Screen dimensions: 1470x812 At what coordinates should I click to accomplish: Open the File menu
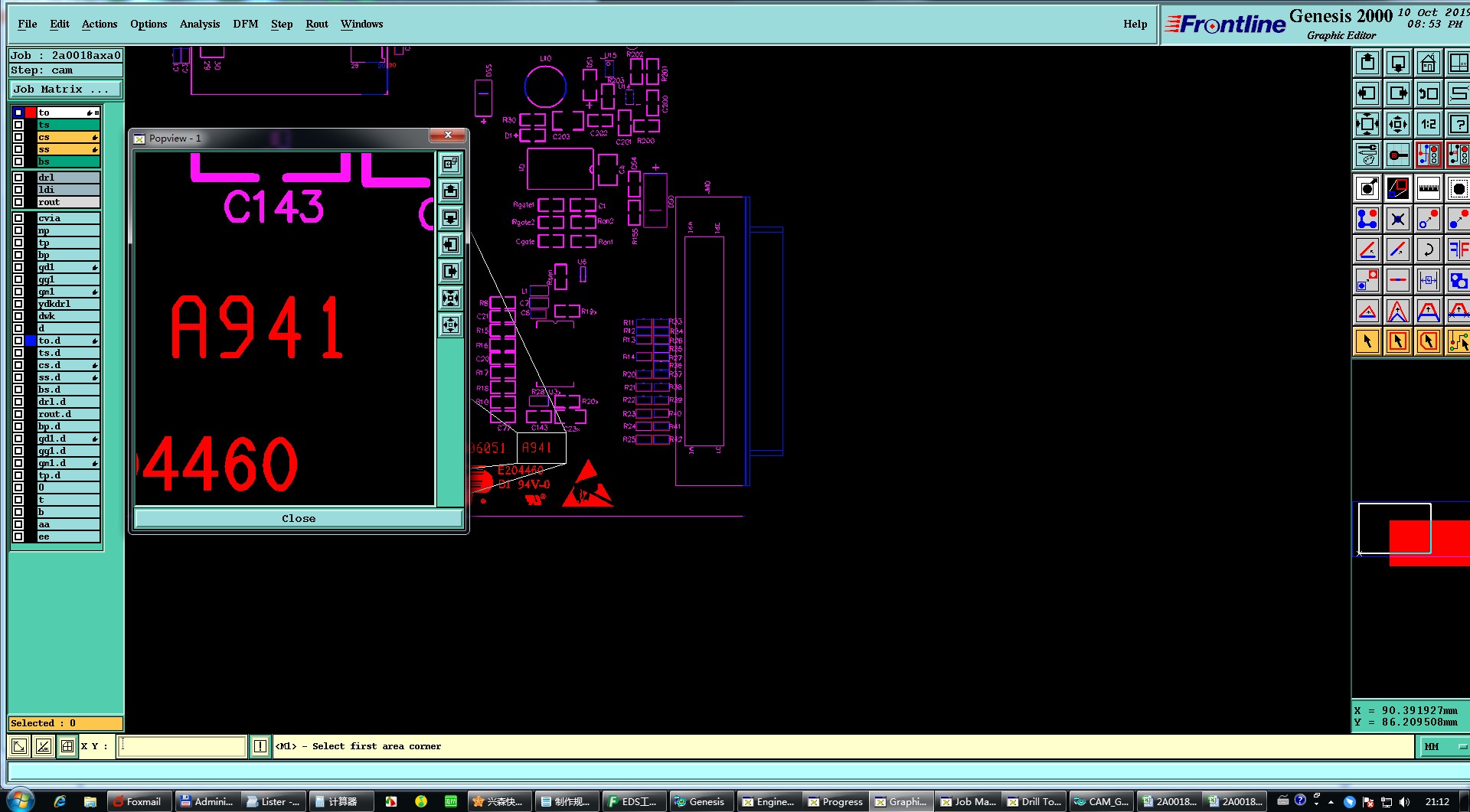[x=28, y=24]
